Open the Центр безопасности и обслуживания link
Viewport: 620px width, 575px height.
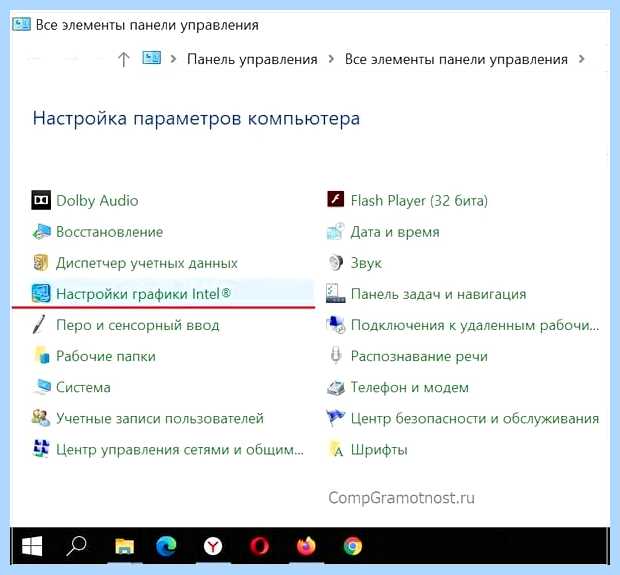(x=475, y=418)
